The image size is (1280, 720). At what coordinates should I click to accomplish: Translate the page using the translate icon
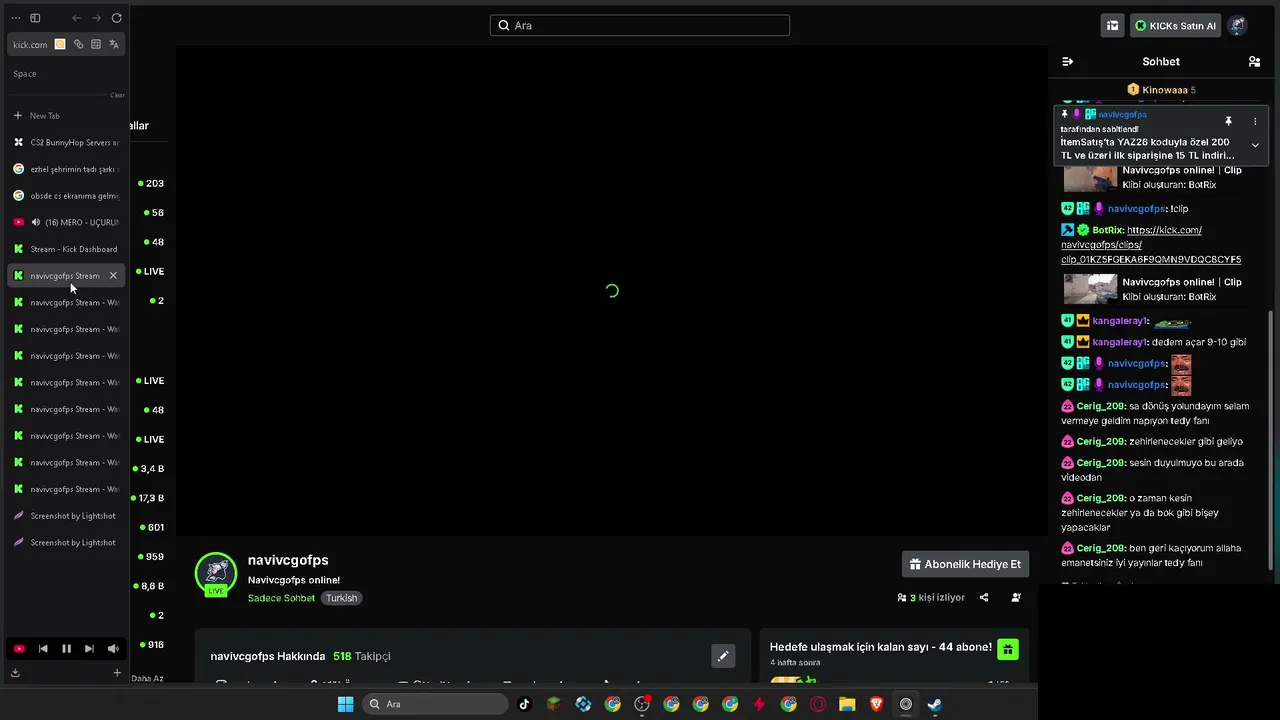(114, 44)
